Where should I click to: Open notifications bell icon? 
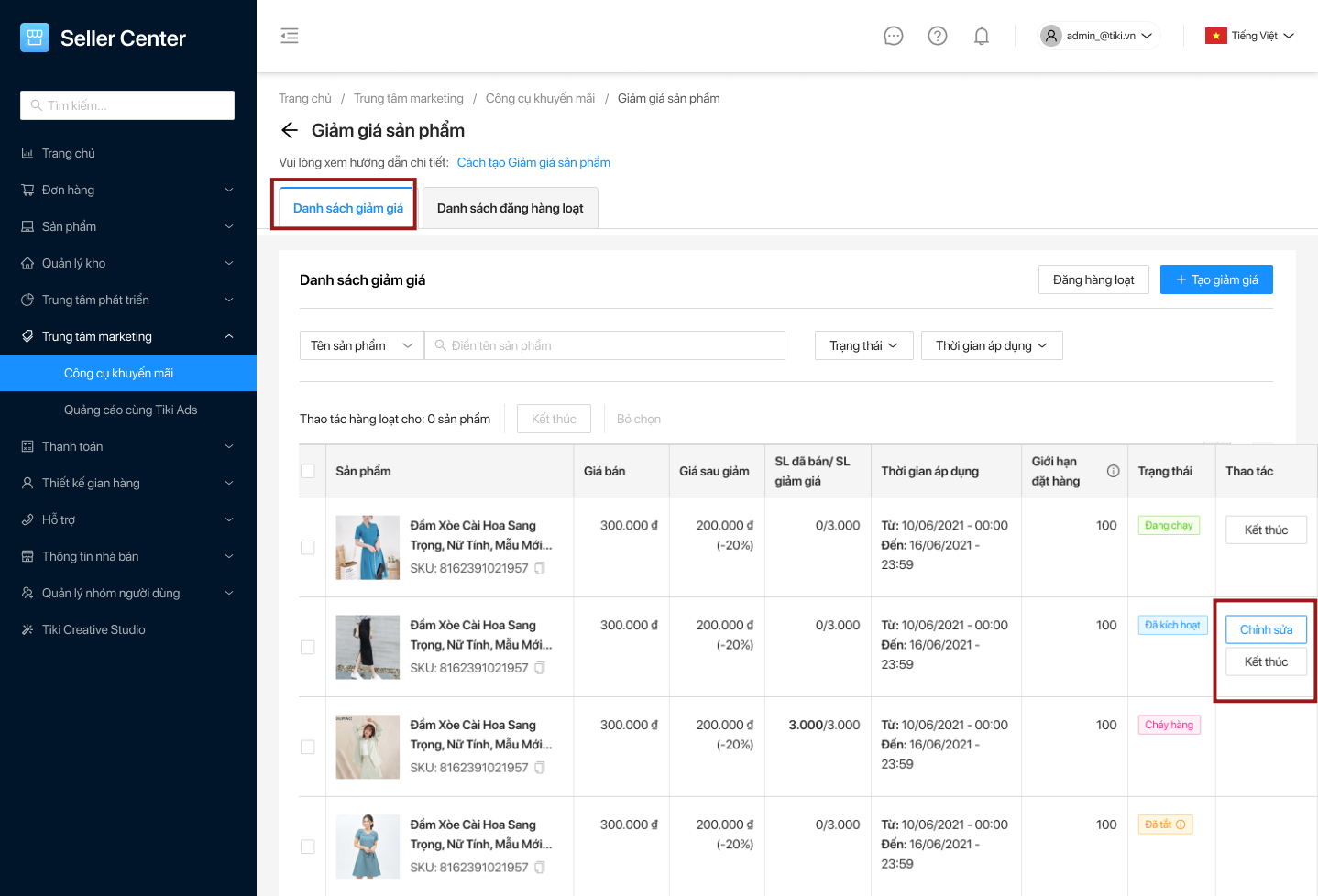click(981, 36)
